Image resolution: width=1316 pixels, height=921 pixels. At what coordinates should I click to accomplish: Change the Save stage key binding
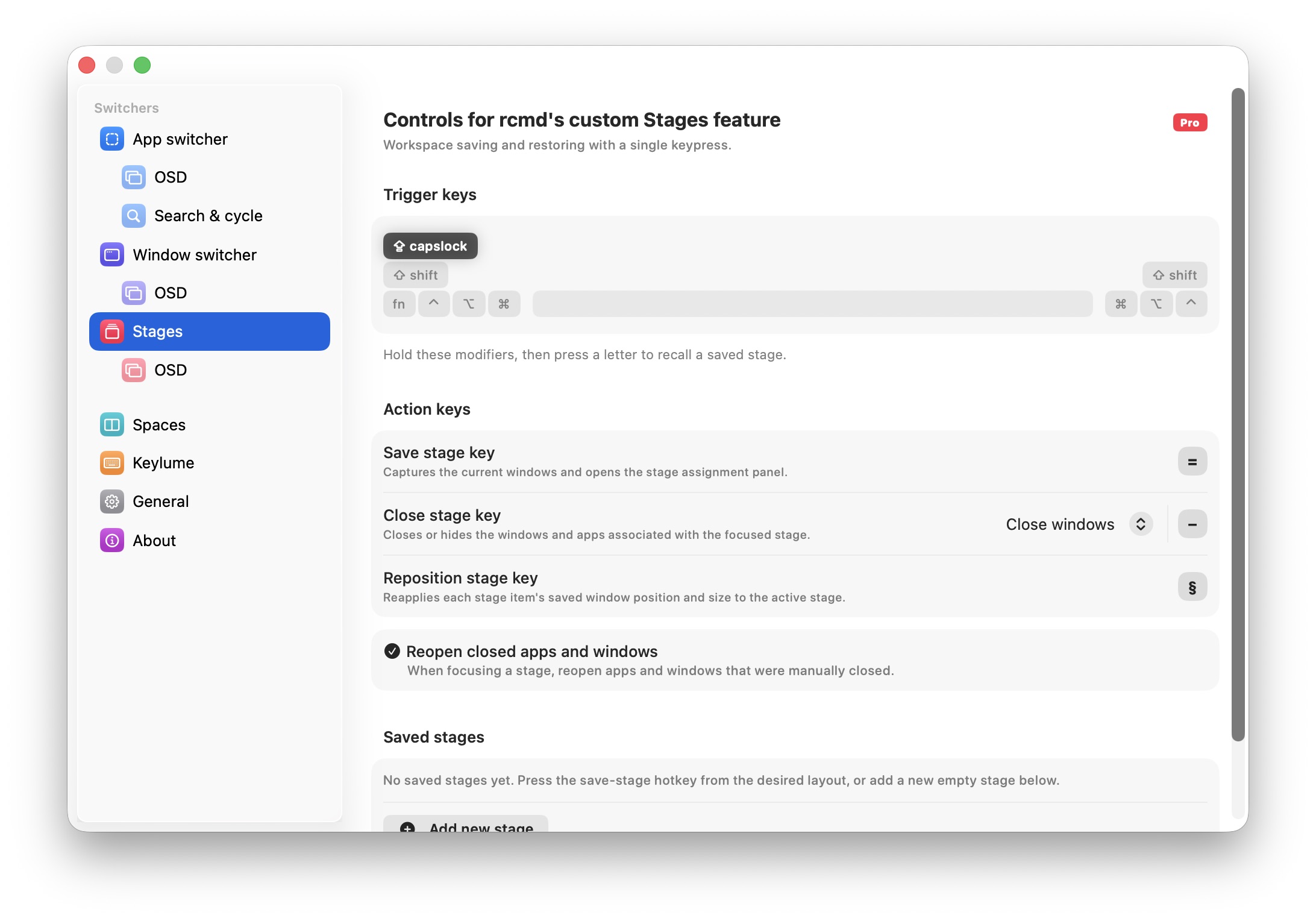tap(1192, 462)
